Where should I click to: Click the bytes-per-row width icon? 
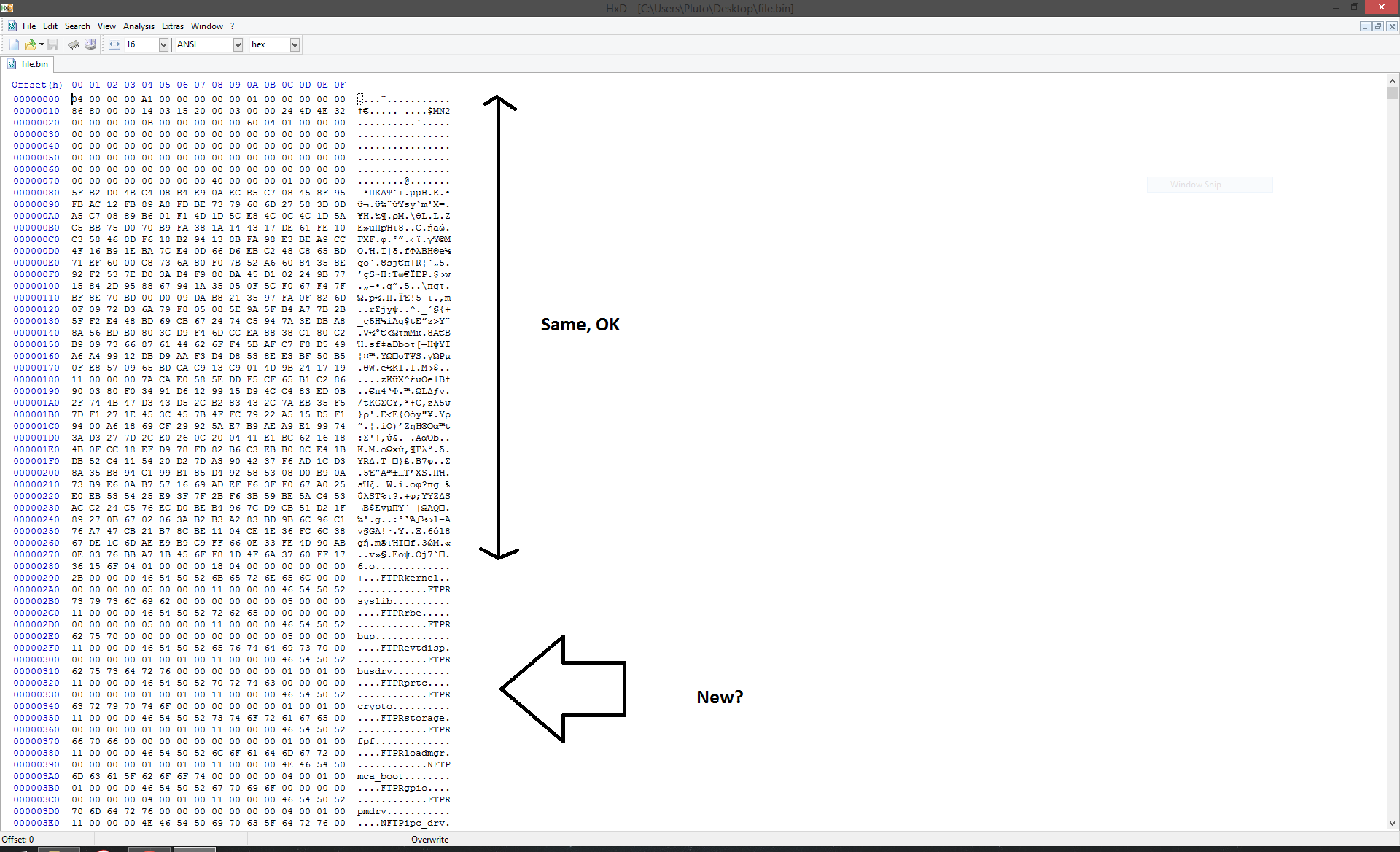[114, 44]
